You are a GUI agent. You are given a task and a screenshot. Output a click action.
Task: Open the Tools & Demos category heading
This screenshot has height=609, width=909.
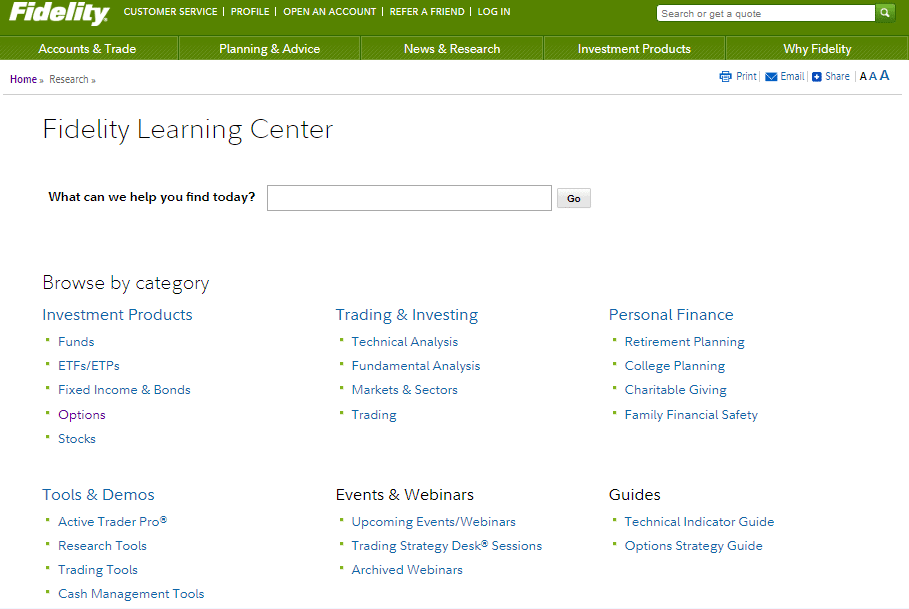(x=99, y=495)
